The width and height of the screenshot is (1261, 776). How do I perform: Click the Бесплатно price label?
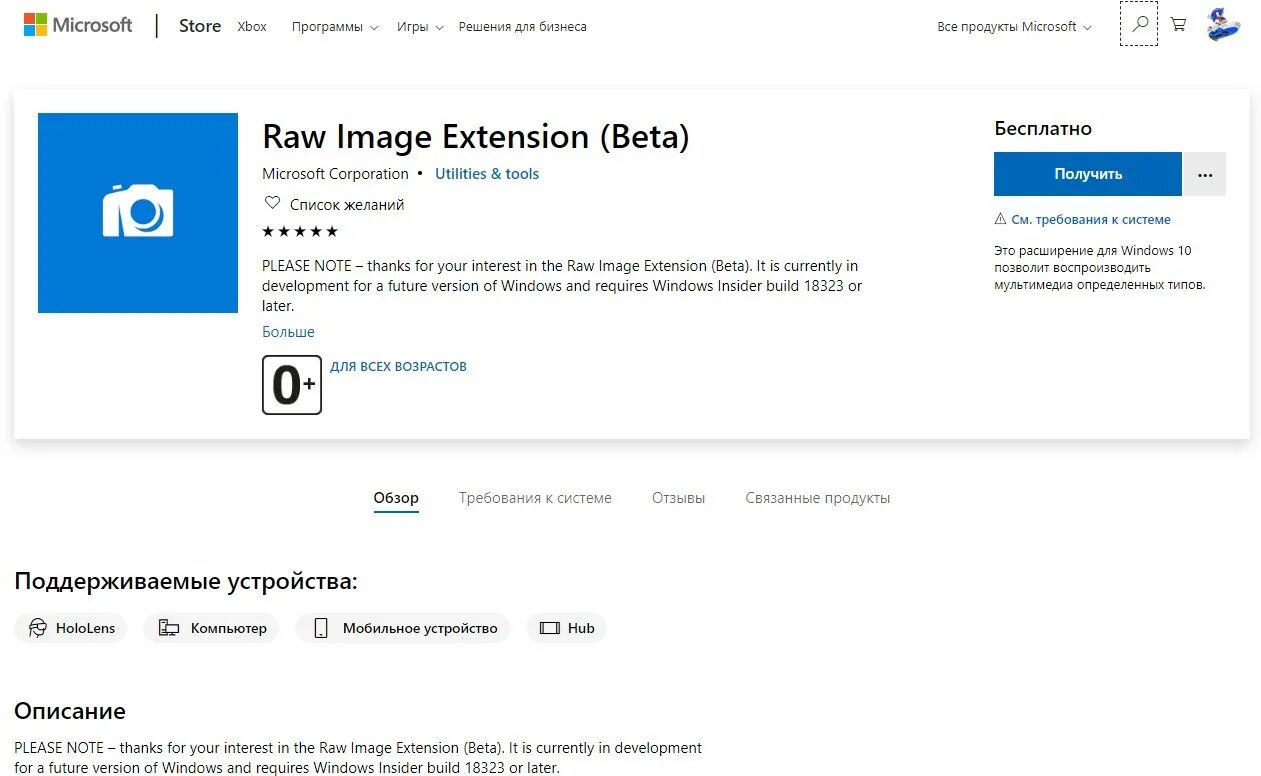coord(1043,129)
